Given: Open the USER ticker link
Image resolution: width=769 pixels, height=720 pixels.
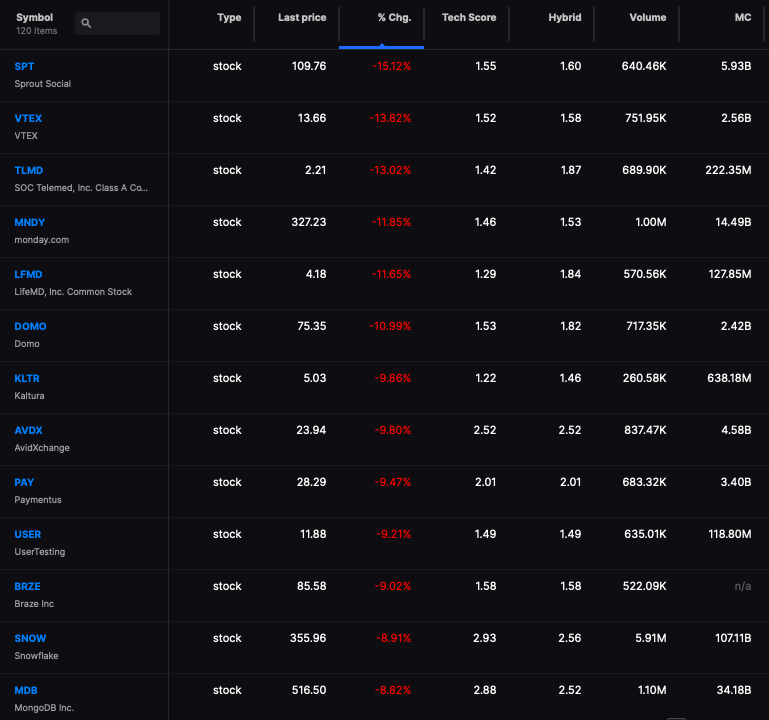Looking at the screenshot, I should (28, 534).
